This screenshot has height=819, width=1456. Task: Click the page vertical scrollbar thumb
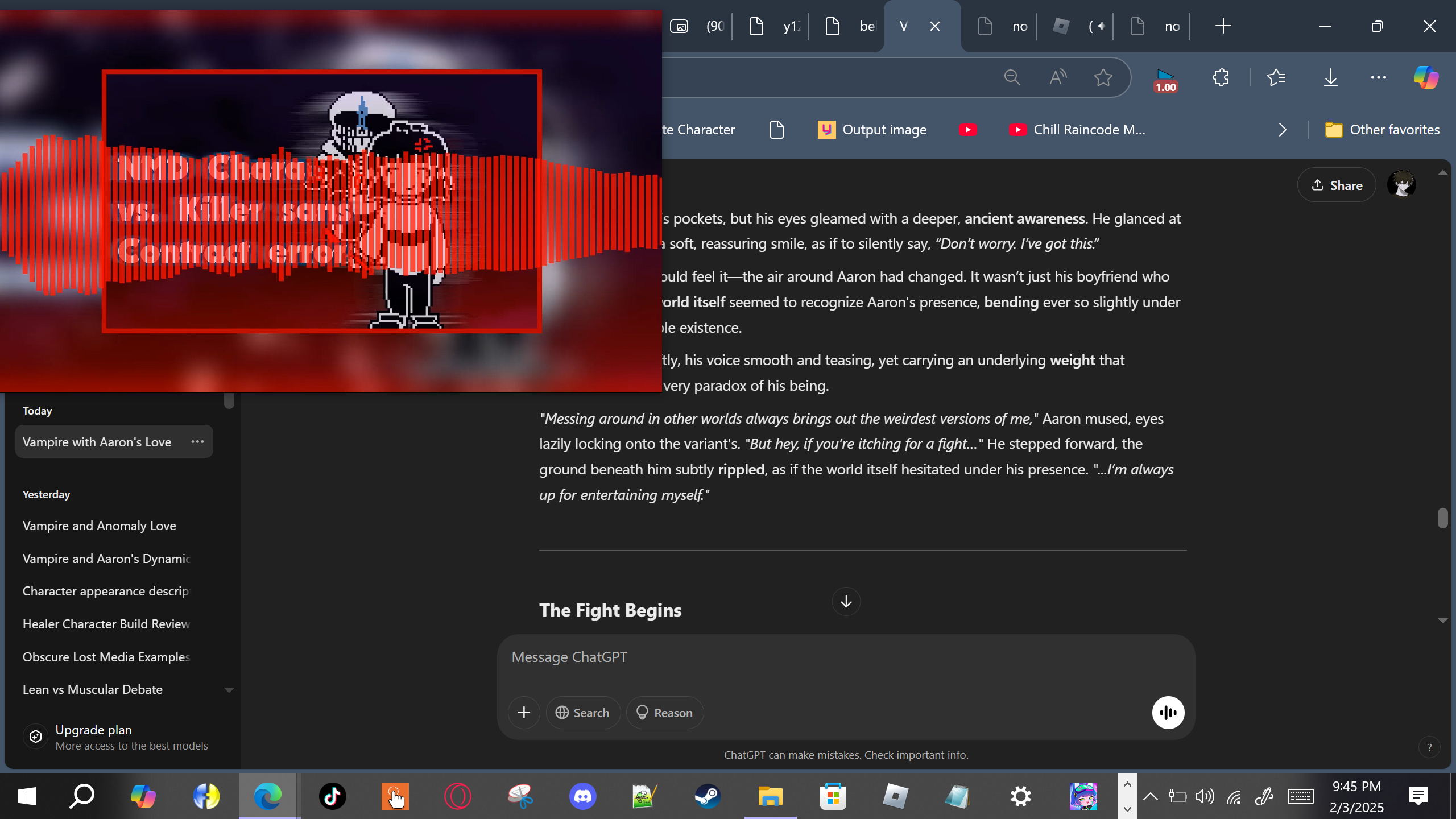[1442, 518]
